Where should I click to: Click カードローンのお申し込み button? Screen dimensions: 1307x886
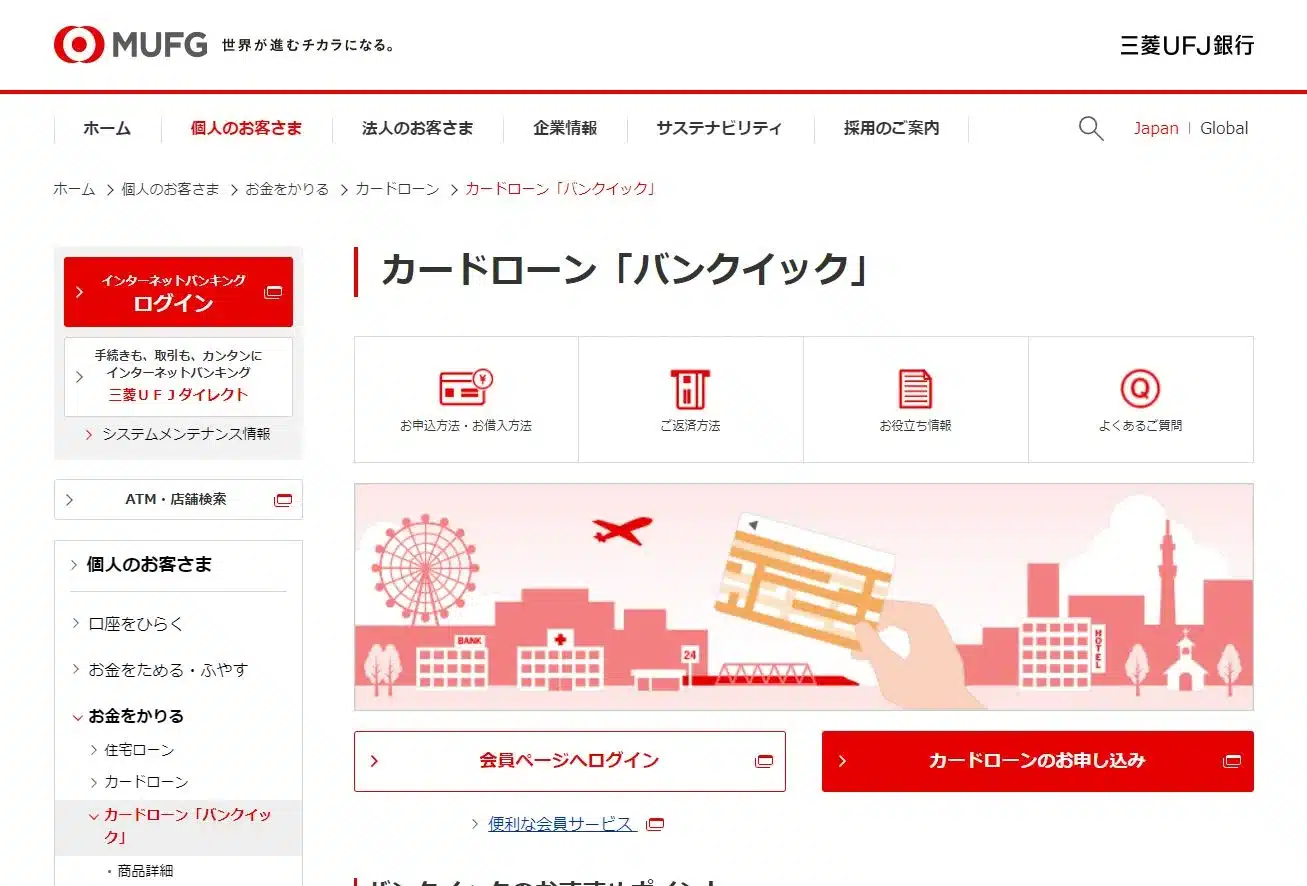(1038, 761)
